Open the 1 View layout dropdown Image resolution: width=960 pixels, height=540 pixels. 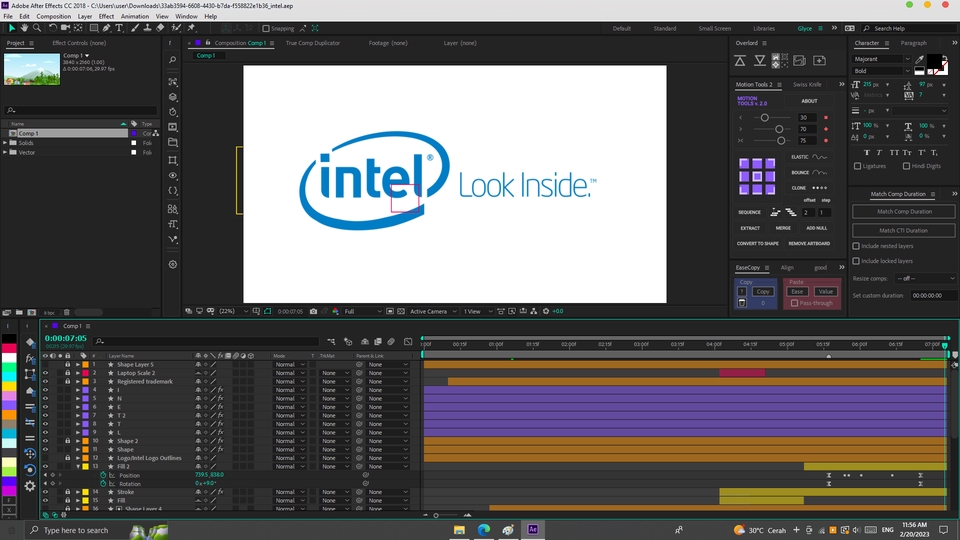[478, 311]
